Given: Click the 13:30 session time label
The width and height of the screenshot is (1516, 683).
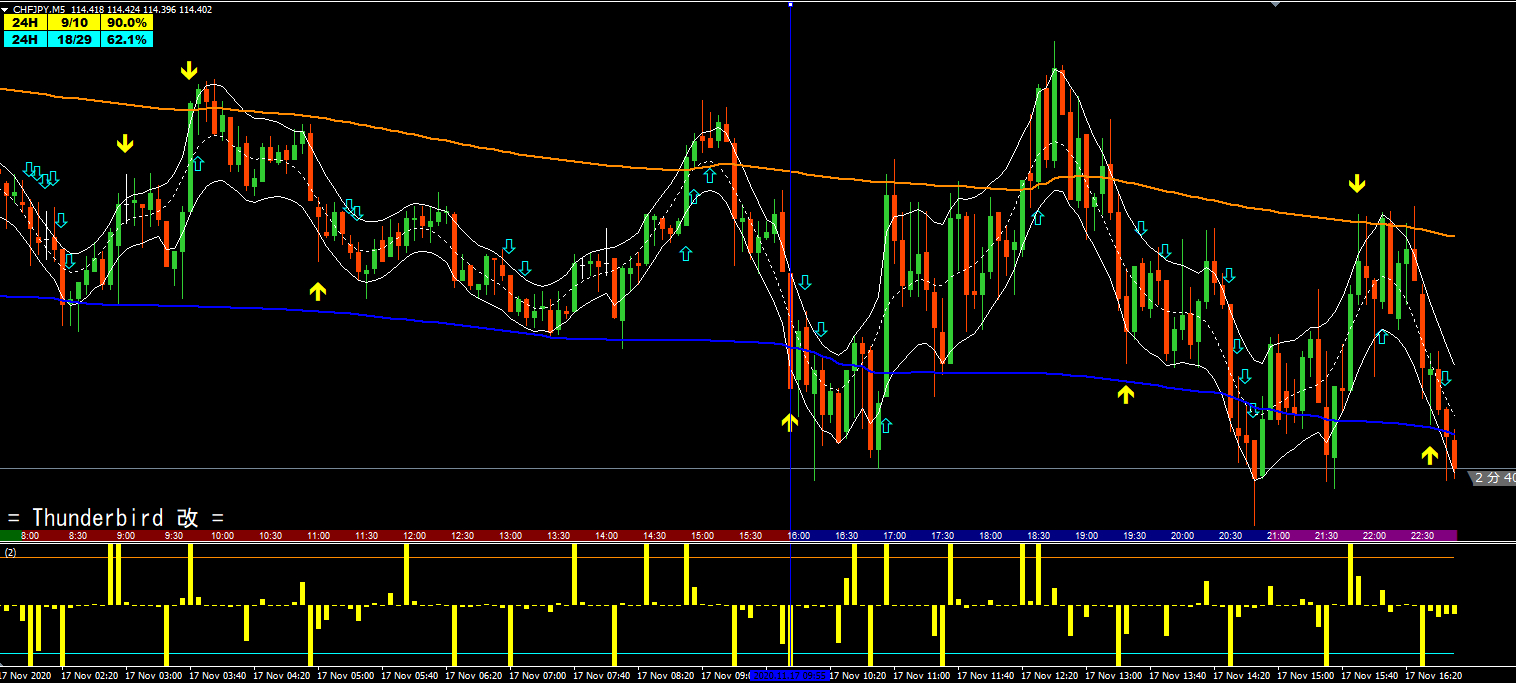Looking at the screenshot, I should [x=558, y=536].
